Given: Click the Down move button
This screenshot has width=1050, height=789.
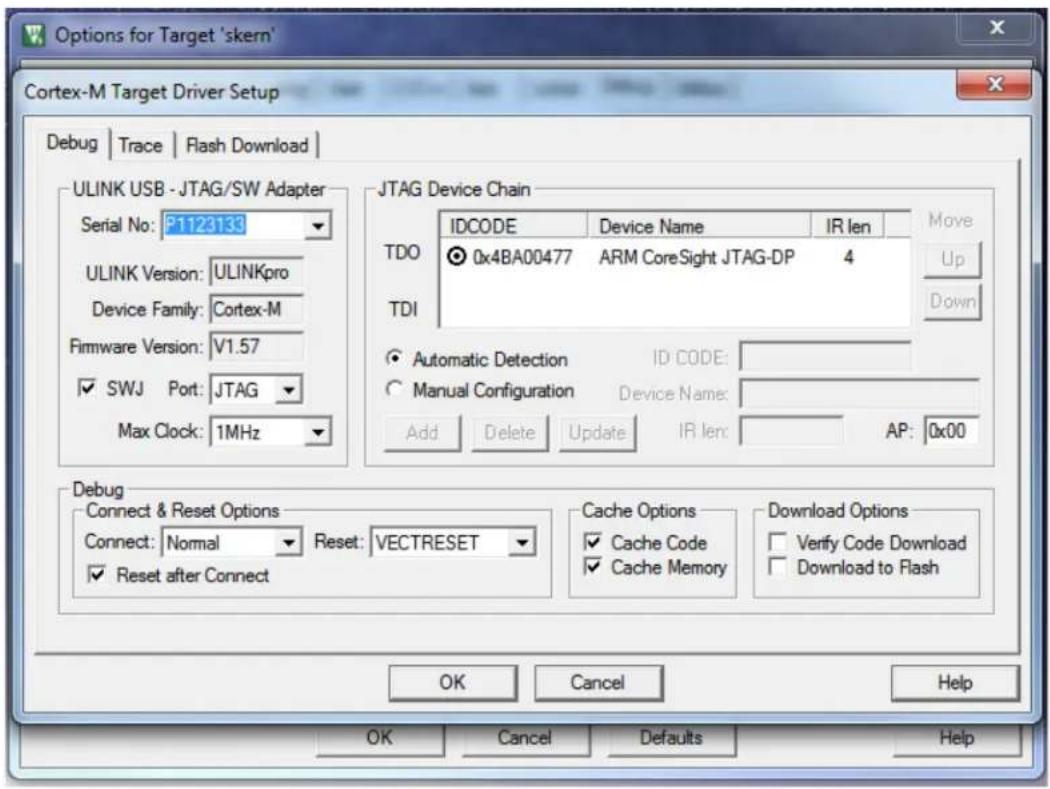Looking at the screenshot, I should [x=952, y=301].
